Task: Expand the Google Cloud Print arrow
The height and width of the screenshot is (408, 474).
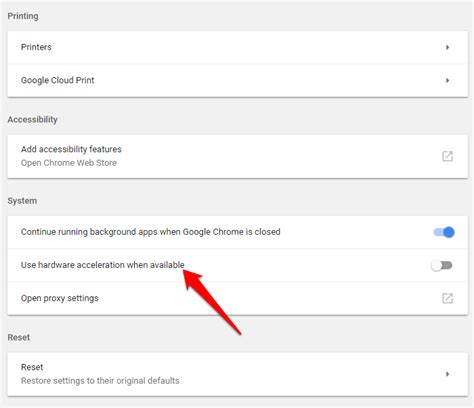Action: (x=447, y=80)
